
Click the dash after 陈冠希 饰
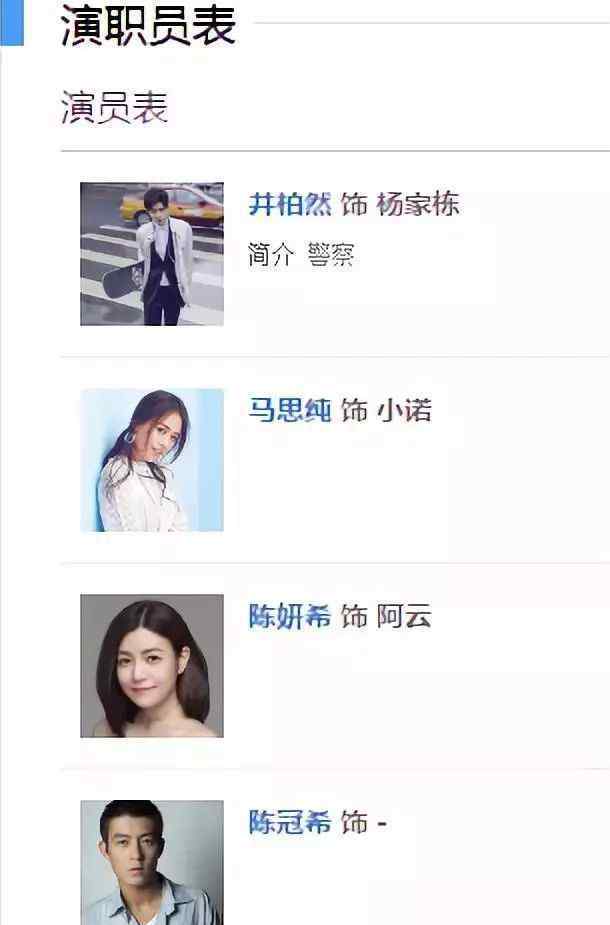(x=382, y=823)
